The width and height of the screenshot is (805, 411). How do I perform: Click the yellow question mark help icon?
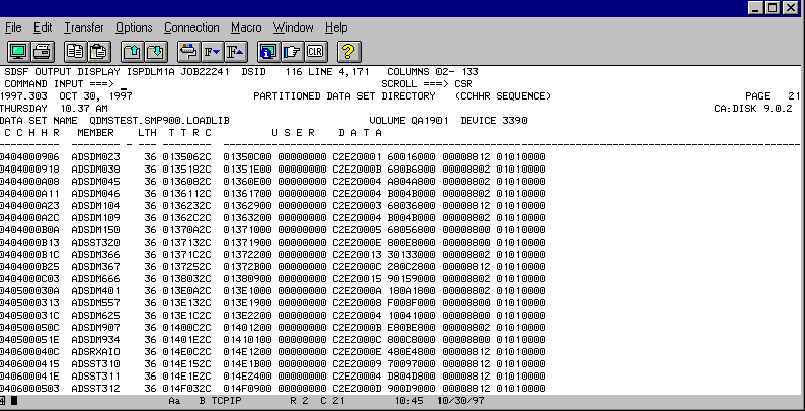(349, 52)
